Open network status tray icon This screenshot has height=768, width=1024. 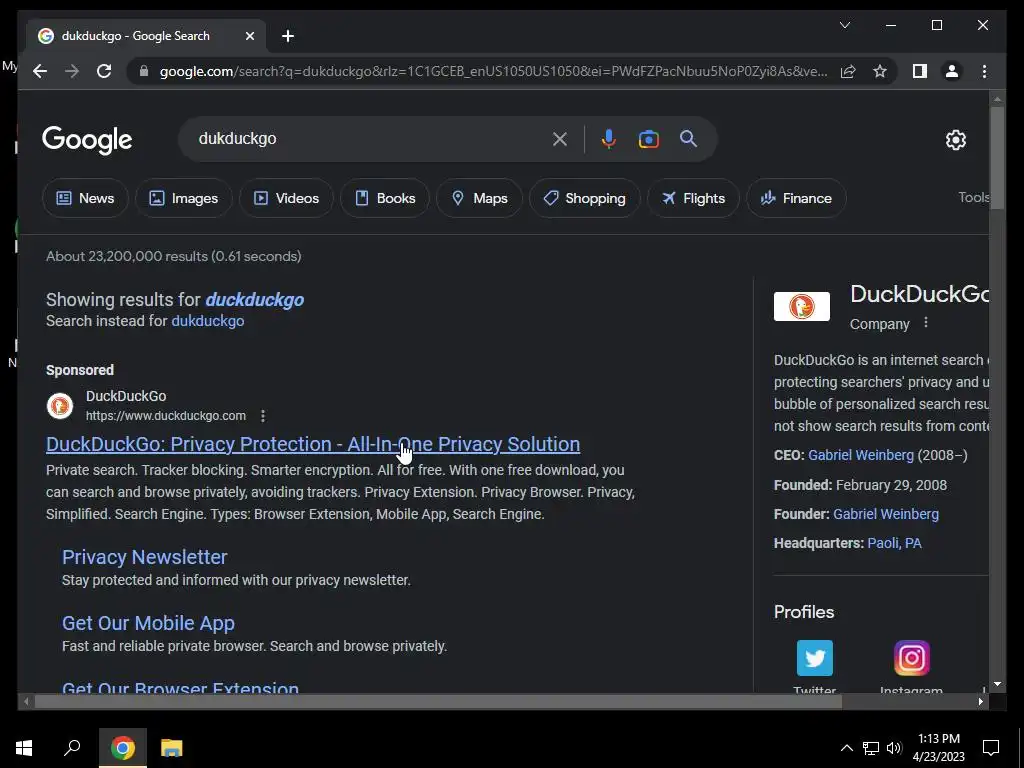pos(871,748)
